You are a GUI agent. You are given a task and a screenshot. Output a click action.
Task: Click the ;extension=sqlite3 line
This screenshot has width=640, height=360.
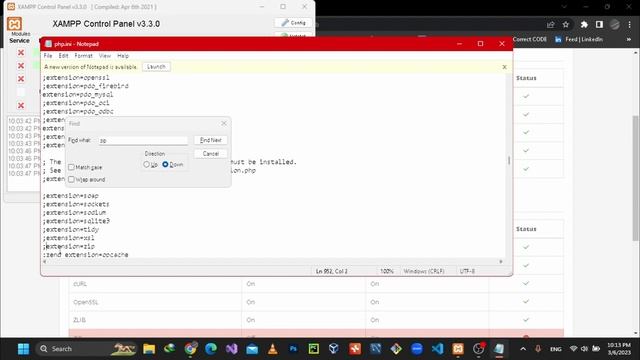(76, 221)
